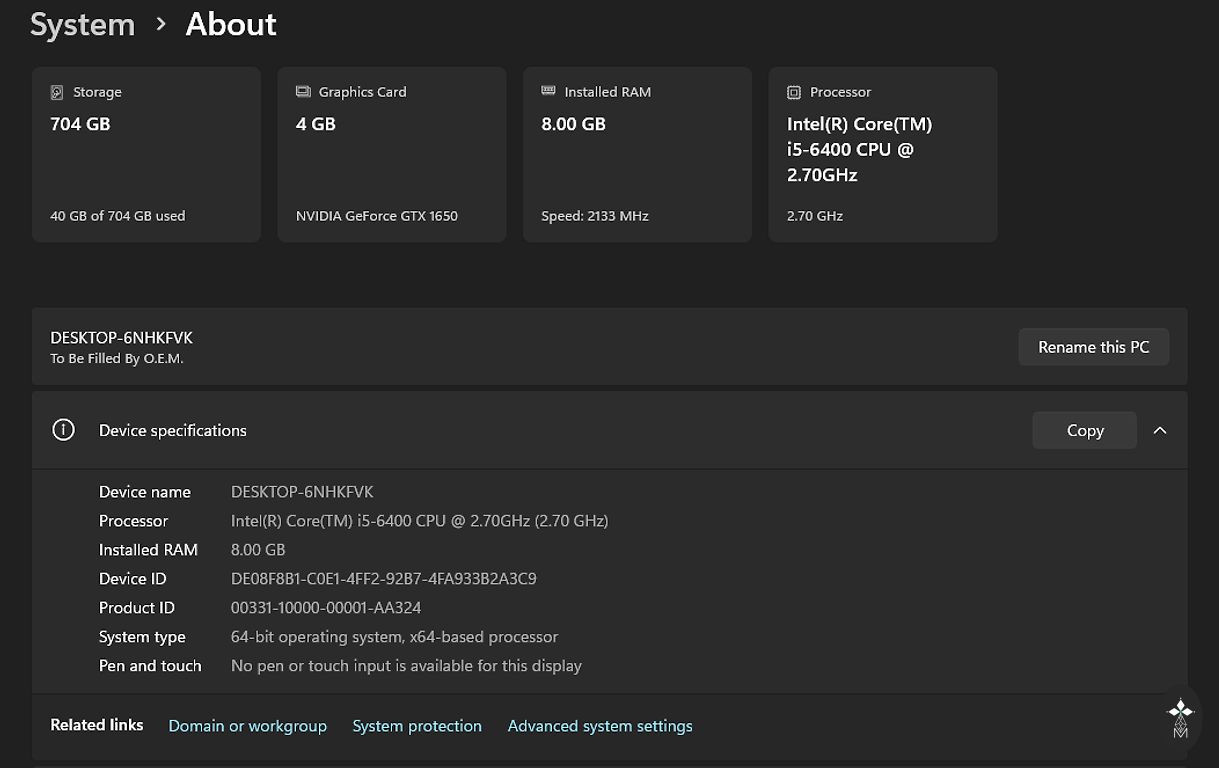The image size is (1219, 768).
Task: Open the floating star widget icon
Action: tap(1181, 715)
